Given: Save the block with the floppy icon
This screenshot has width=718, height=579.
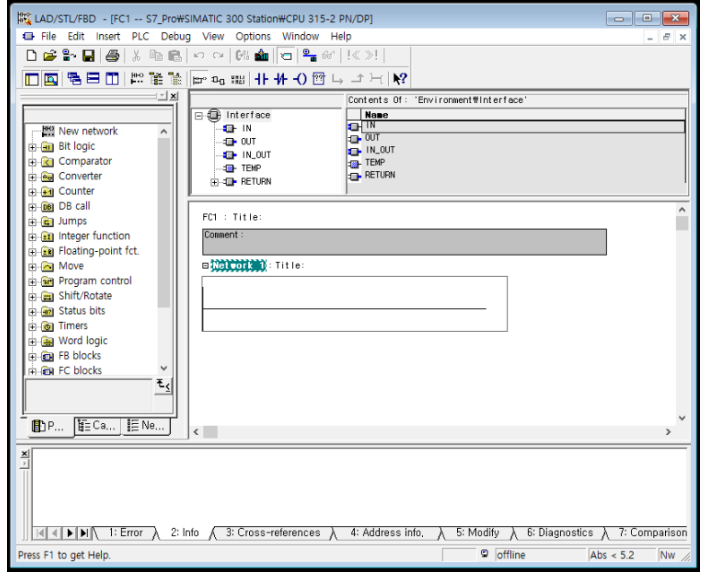Looking at the screenshot, I should click(x=88, y=56).
